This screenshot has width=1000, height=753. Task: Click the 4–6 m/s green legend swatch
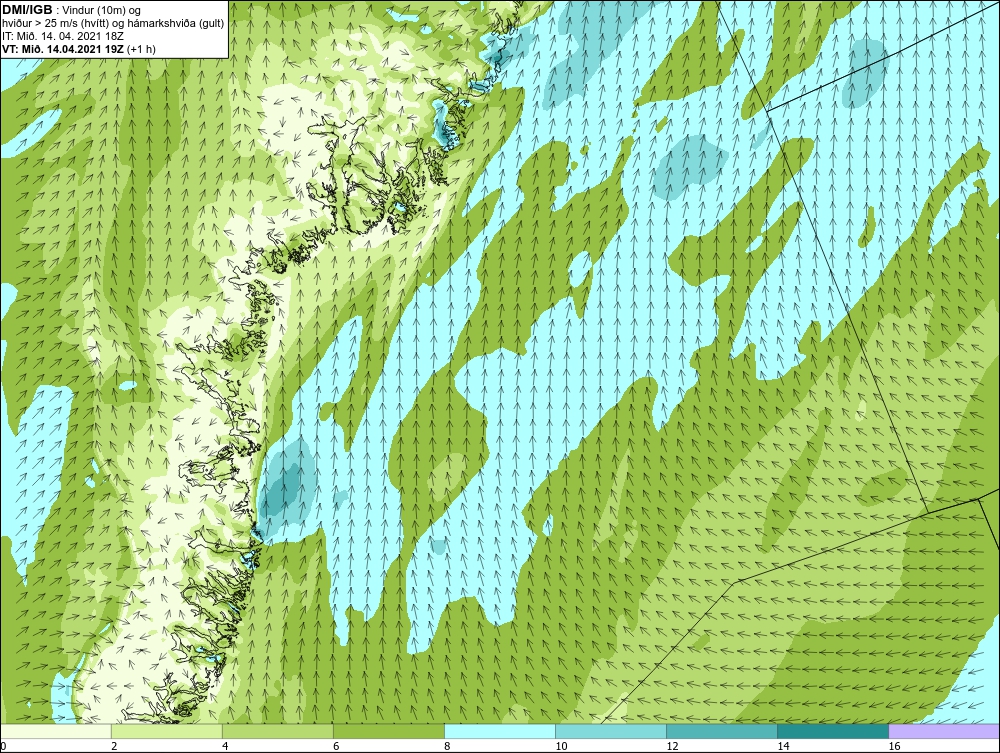coord(277,731)
